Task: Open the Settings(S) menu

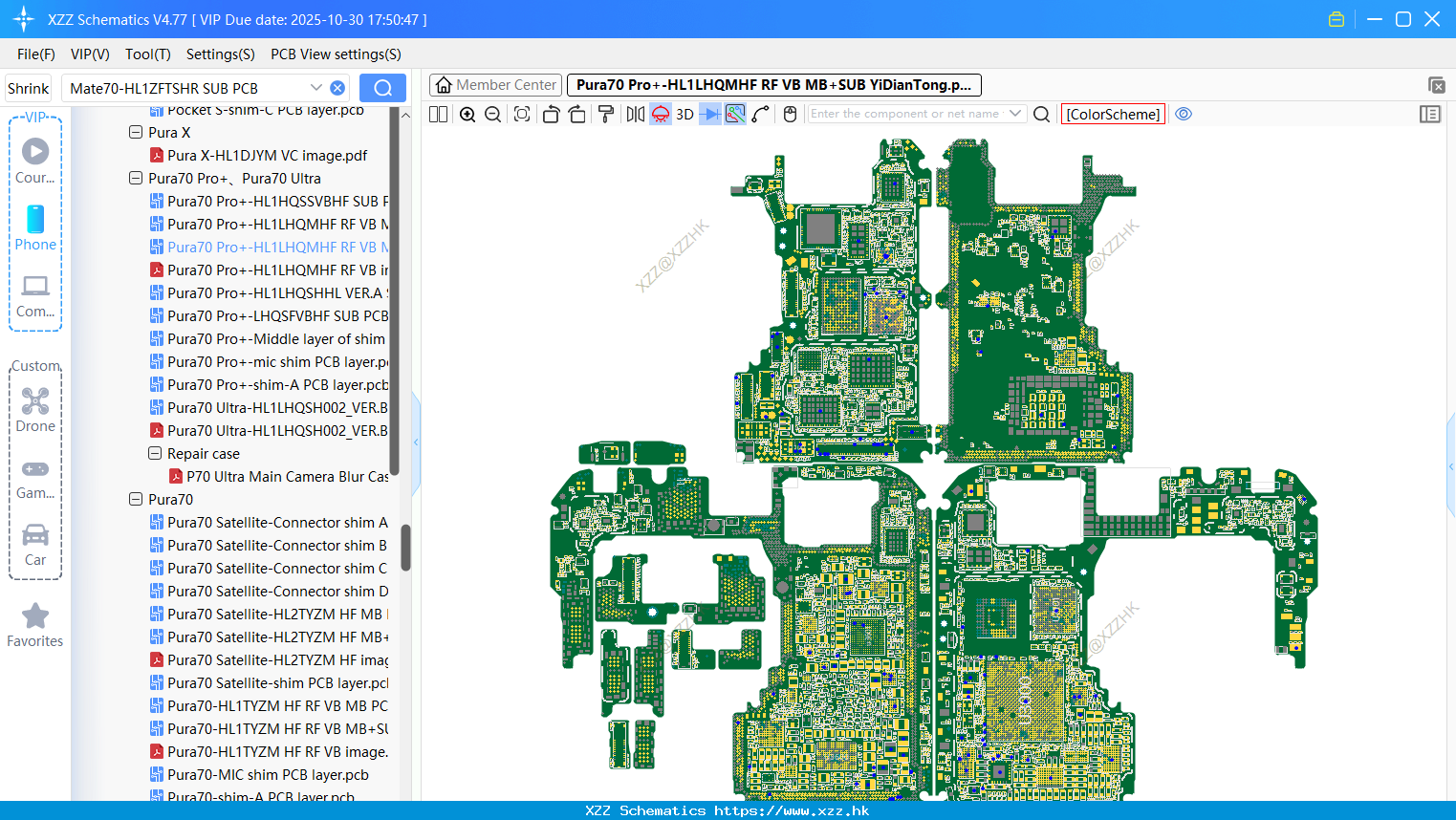Action: [x=220, y=54]
